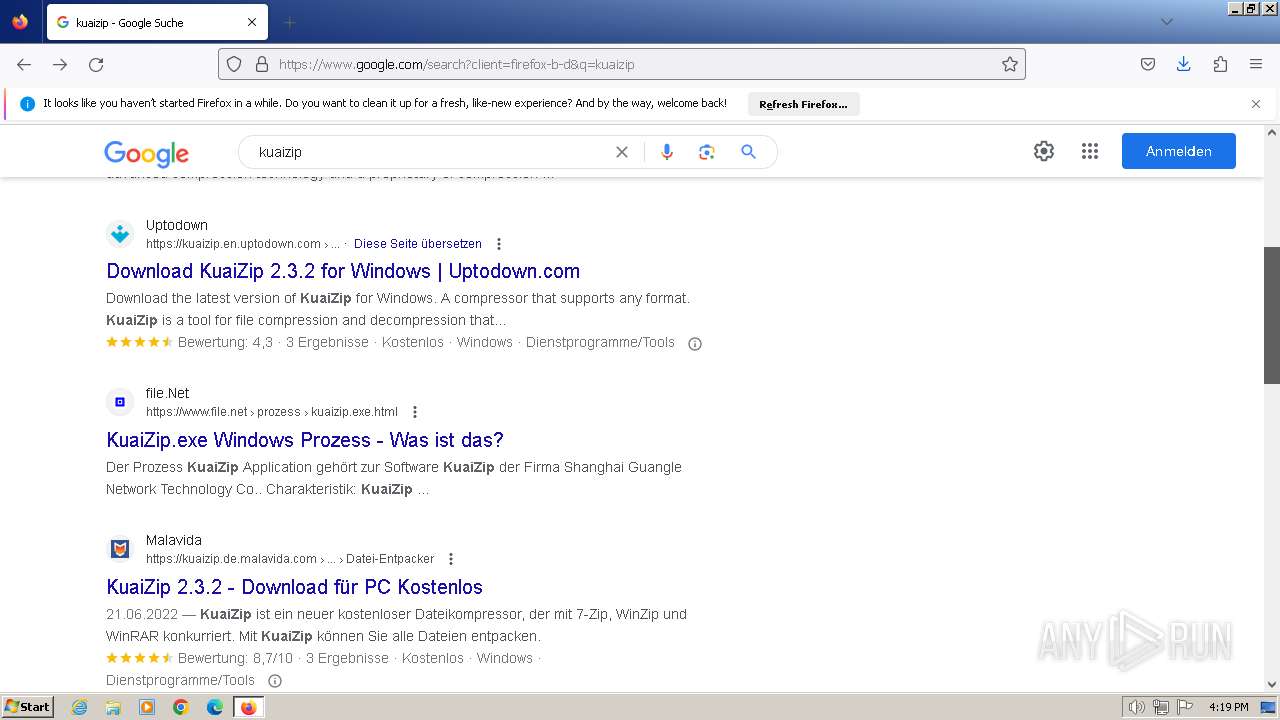Open more options for Uptodown result

click(x=499, y=244)
